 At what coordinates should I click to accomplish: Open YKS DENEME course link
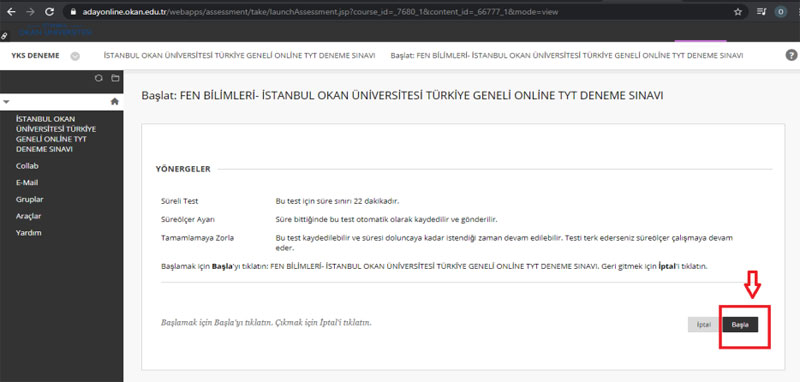click(x=35, y=56)
